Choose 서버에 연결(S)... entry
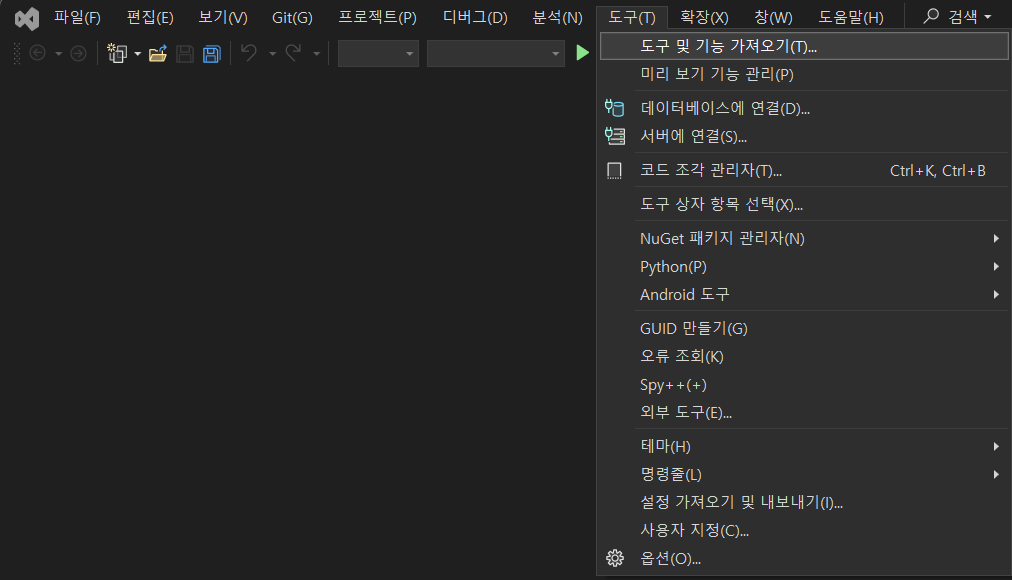The image size is (1012, 580). pos(804,136)
